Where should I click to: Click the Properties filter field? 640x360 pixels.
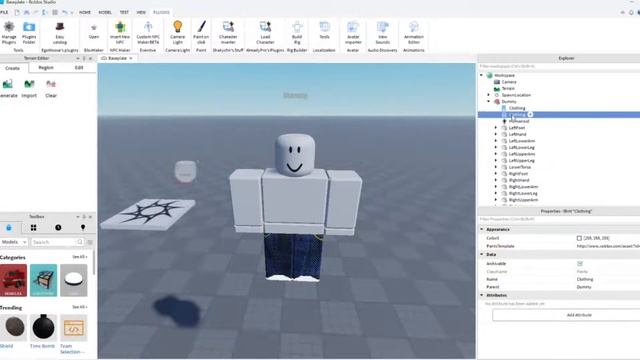coord(559,219)
